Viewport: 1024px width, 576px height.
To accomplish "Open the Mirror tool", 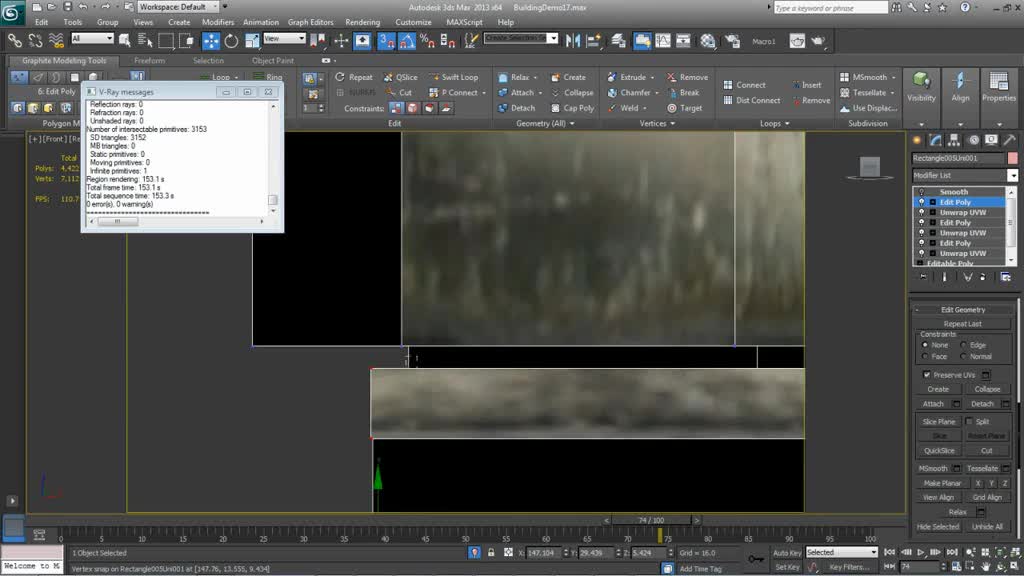I will point(573,41).
